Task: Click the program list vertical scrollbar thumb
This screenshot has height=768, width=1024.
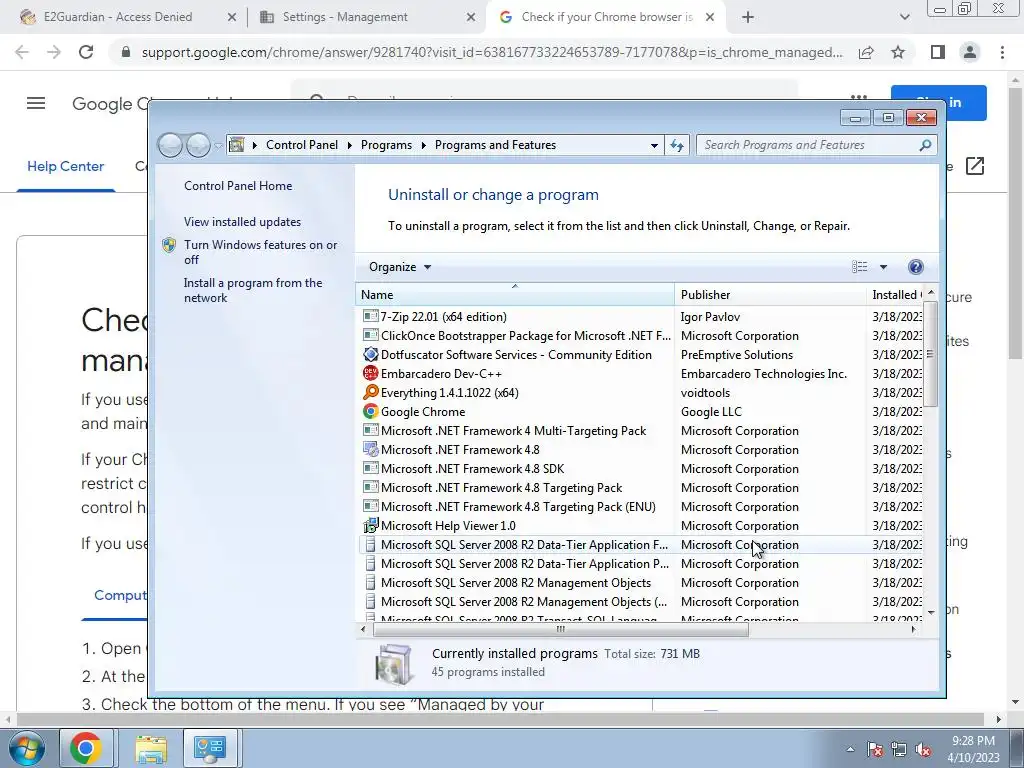Action: tap(930, 354)
